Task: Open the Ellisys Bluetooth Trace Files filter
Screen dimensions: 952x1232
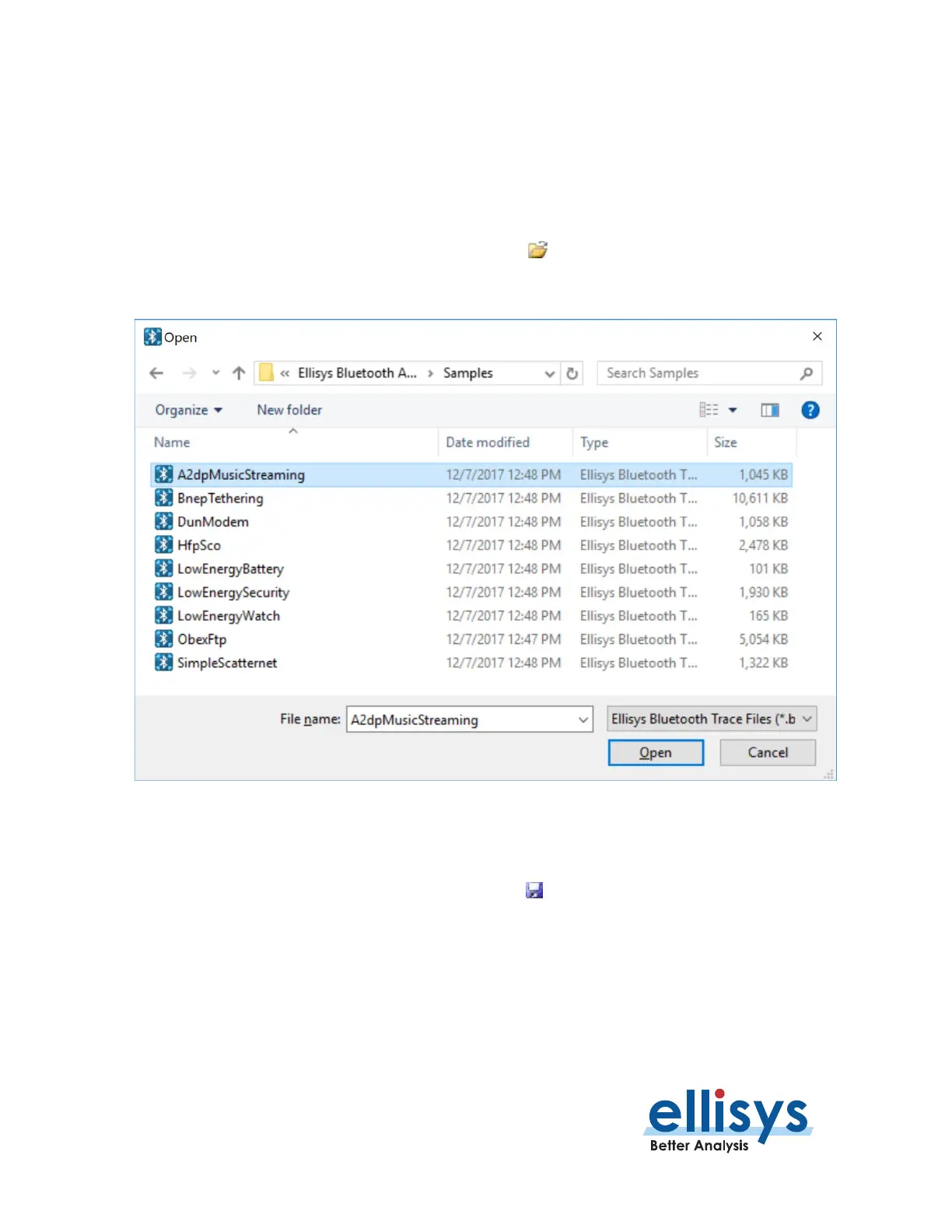Action: tap(712, 719)
